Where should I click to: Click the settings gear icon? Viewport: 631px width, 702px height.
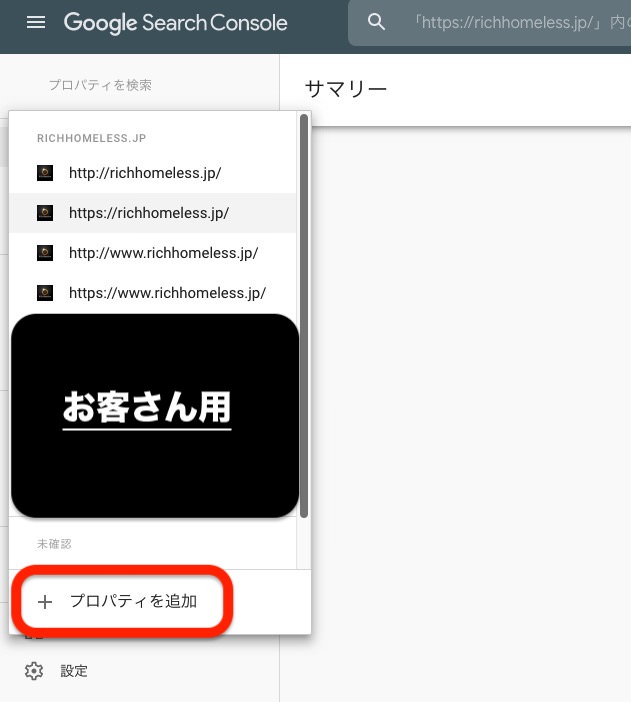pyautogui.click(x=34, y=671)
